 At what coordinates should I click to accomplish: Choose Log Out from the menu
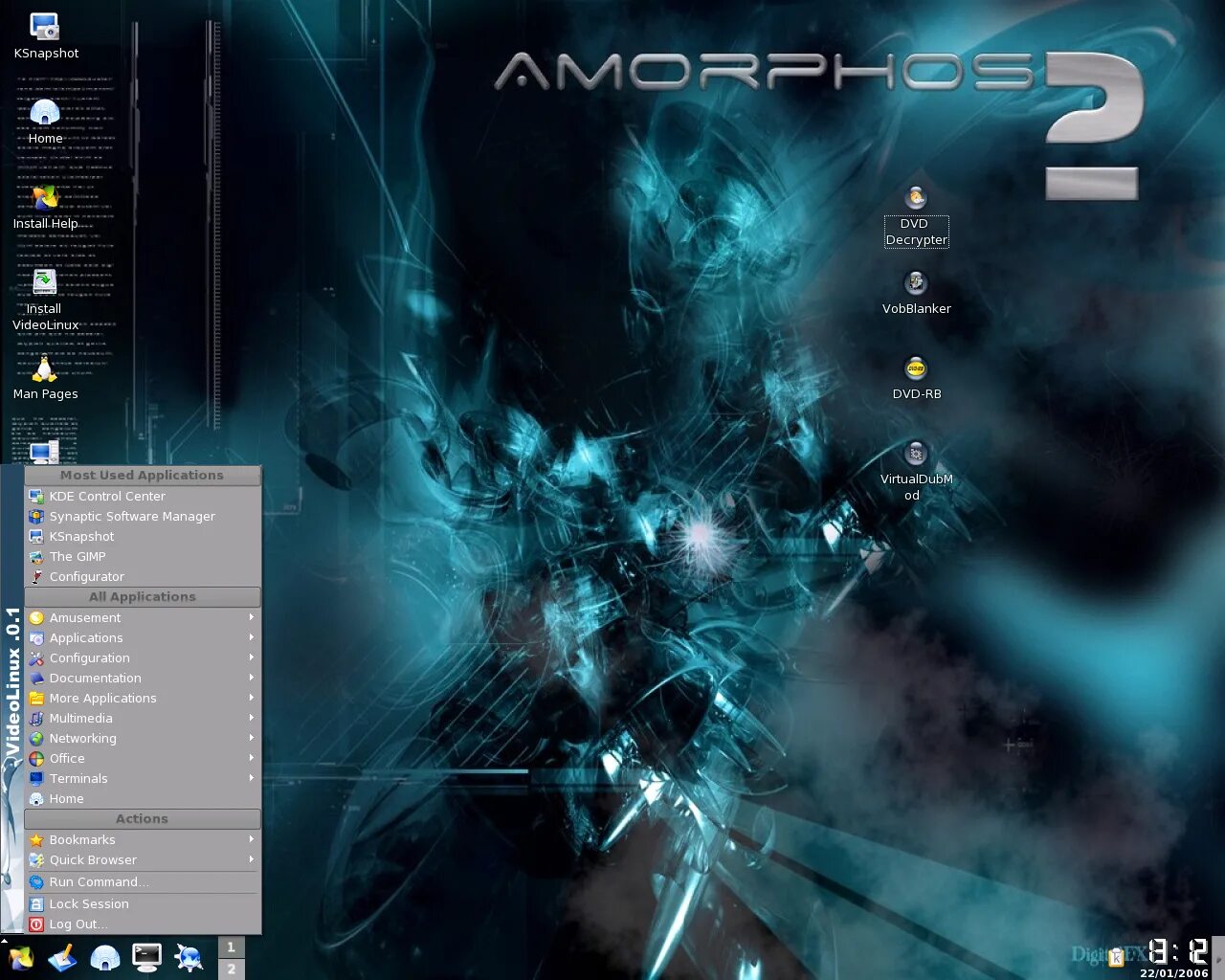[77, 924]
